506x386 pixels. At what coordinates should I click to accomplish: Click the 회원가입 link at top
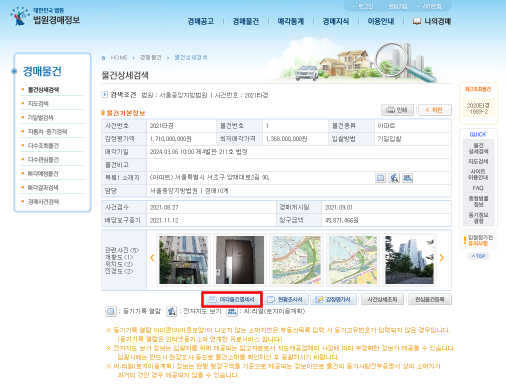(x=397, y=7)
